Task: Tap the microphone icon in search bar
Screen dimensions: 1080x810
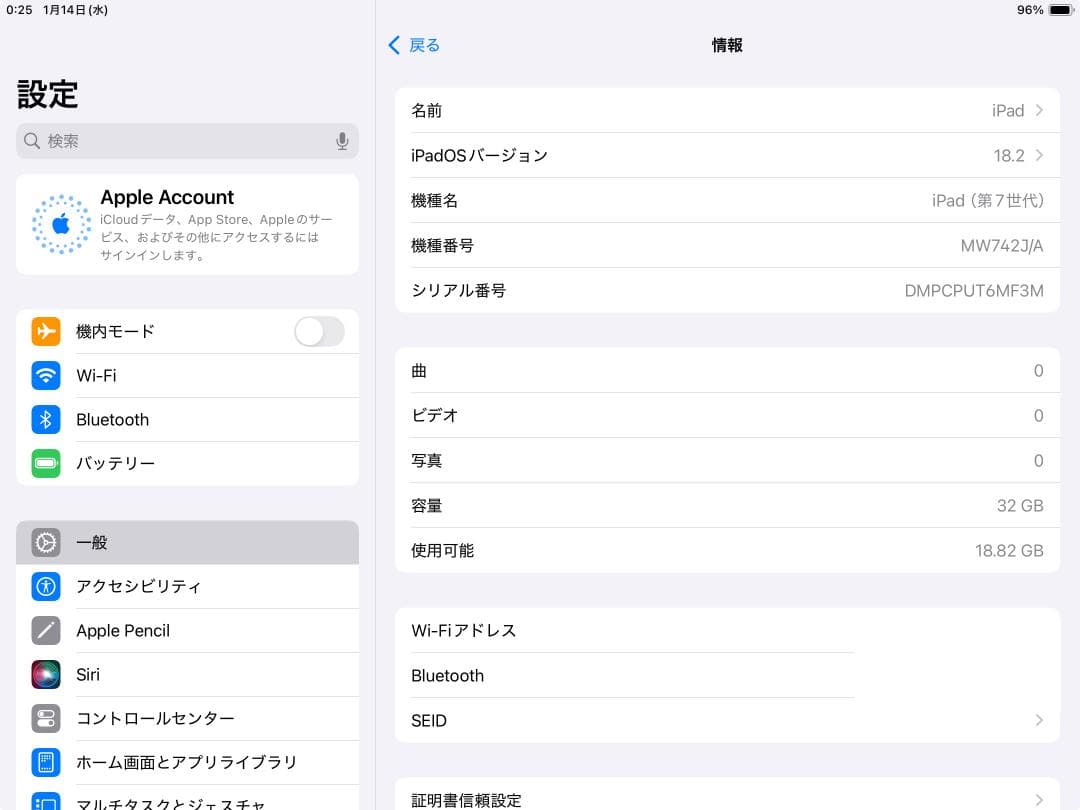Action: [x=342, y=141]
